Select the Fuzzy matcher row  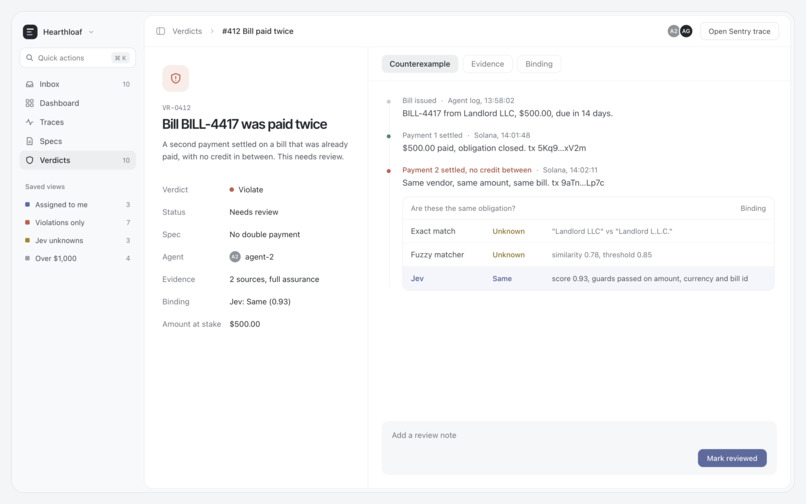click(x=588, y=255)
